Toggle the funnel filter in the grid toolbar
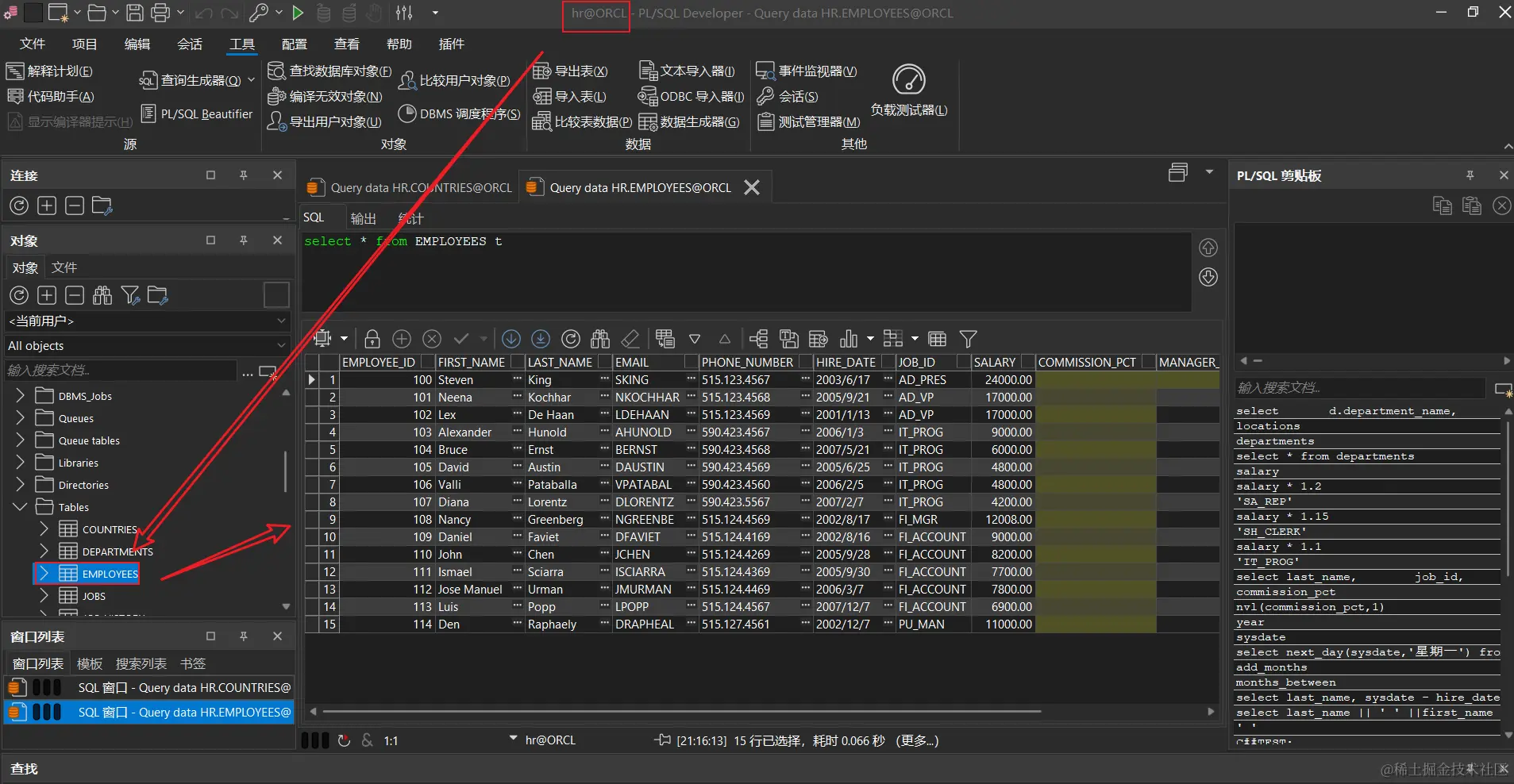This screenshot has height=784, width=1514. 968,339
